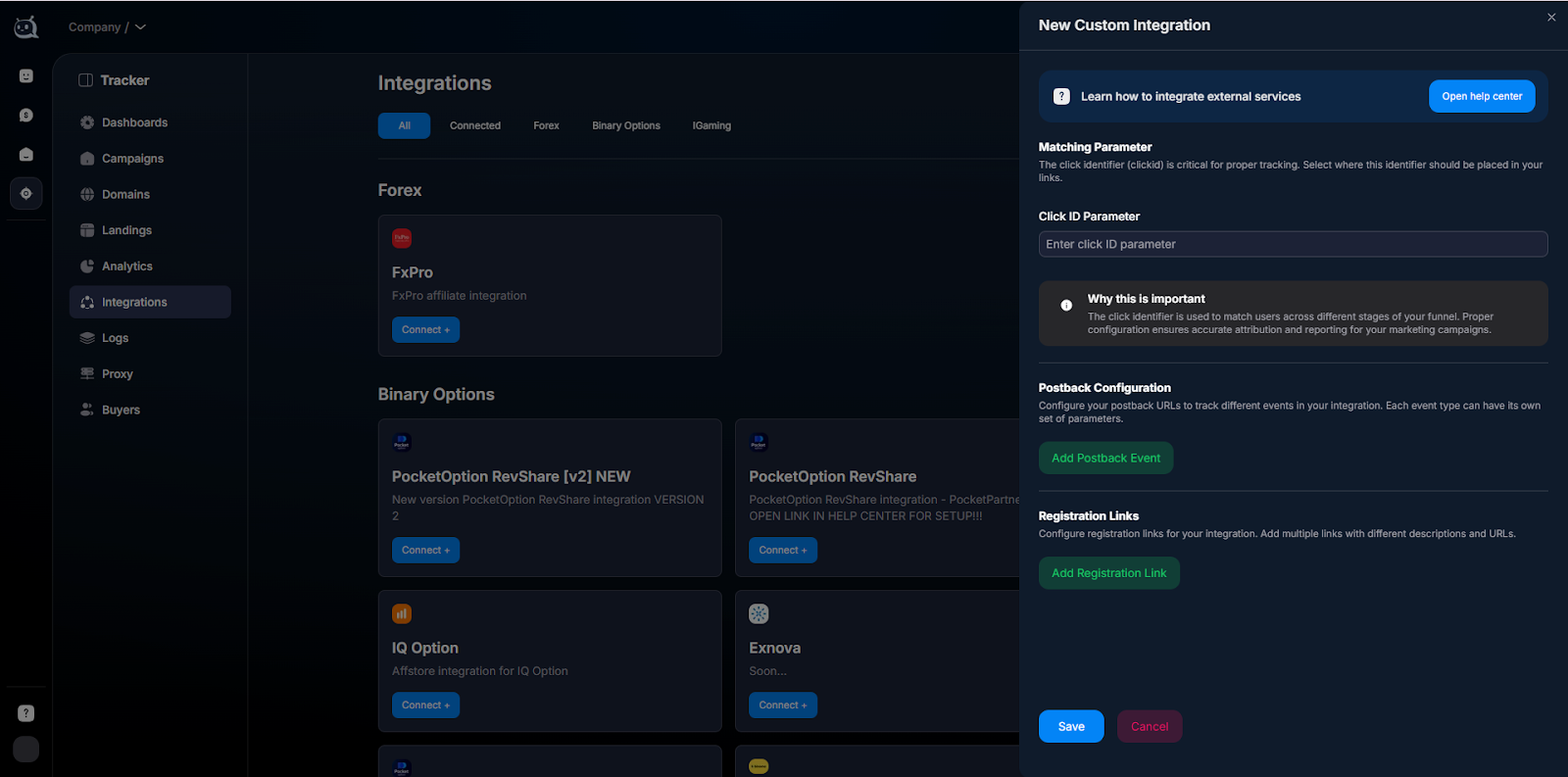Connect PocketOption RevShare [v2] NEW
The image size is (1568, 777).
(425, 551)
